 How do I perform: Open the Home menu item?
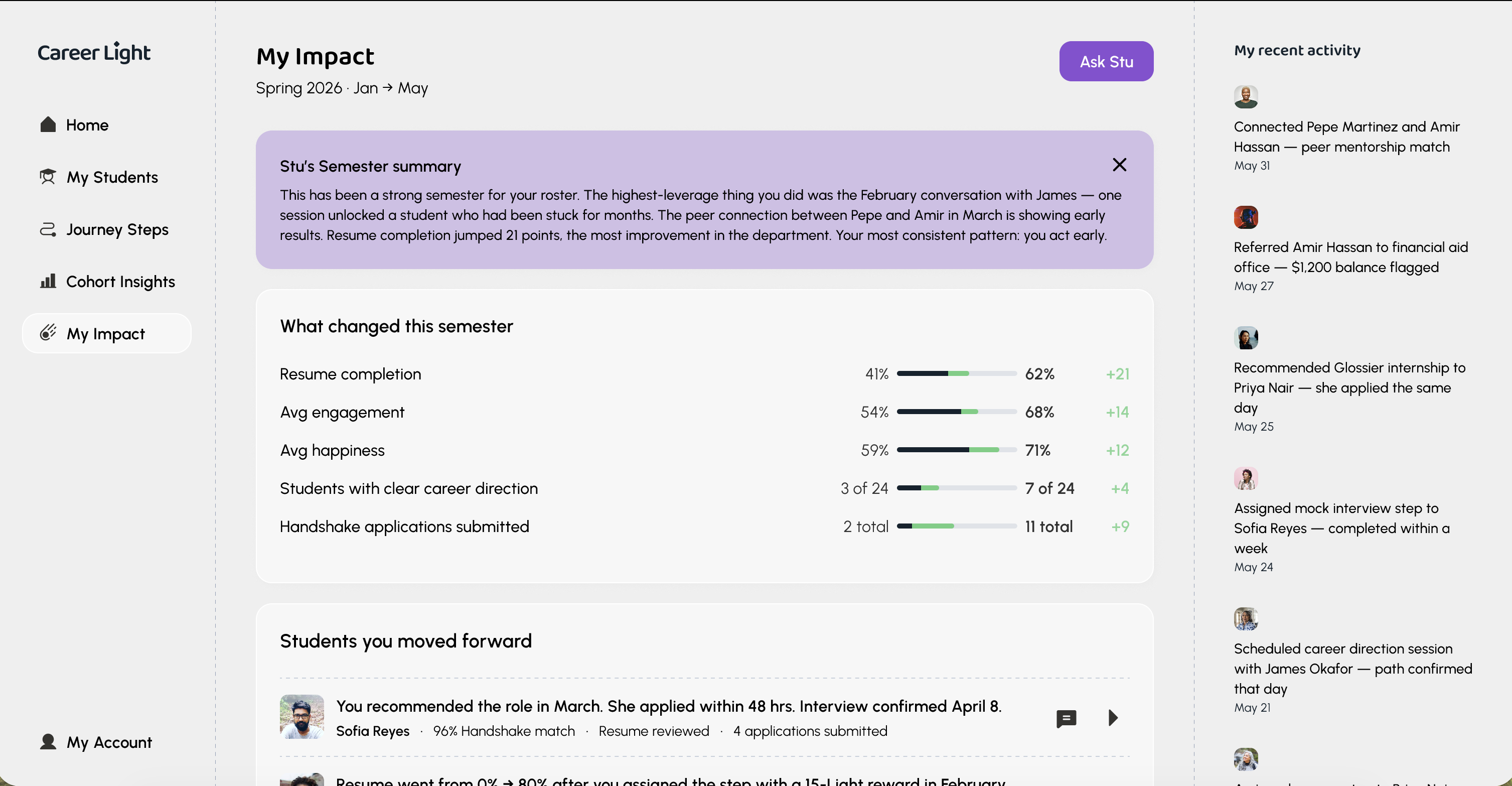107,125
